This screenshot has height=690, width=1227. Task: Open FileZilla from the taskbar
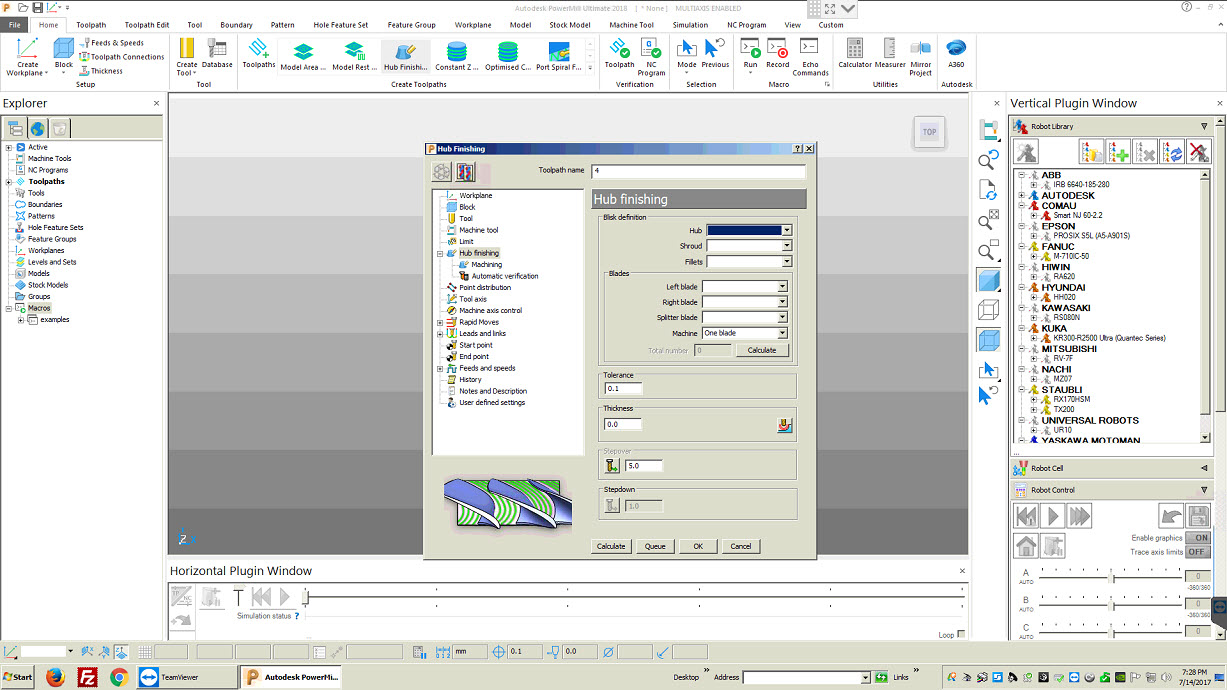pos(87,677)
